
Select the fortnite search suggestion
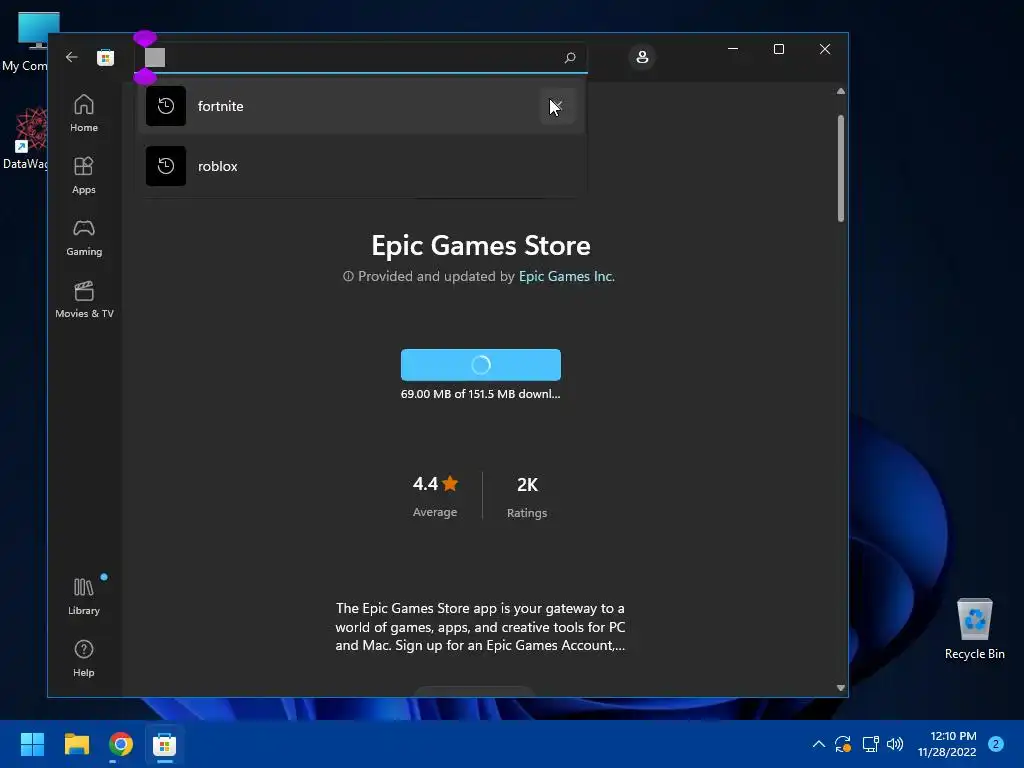(362, 106)
